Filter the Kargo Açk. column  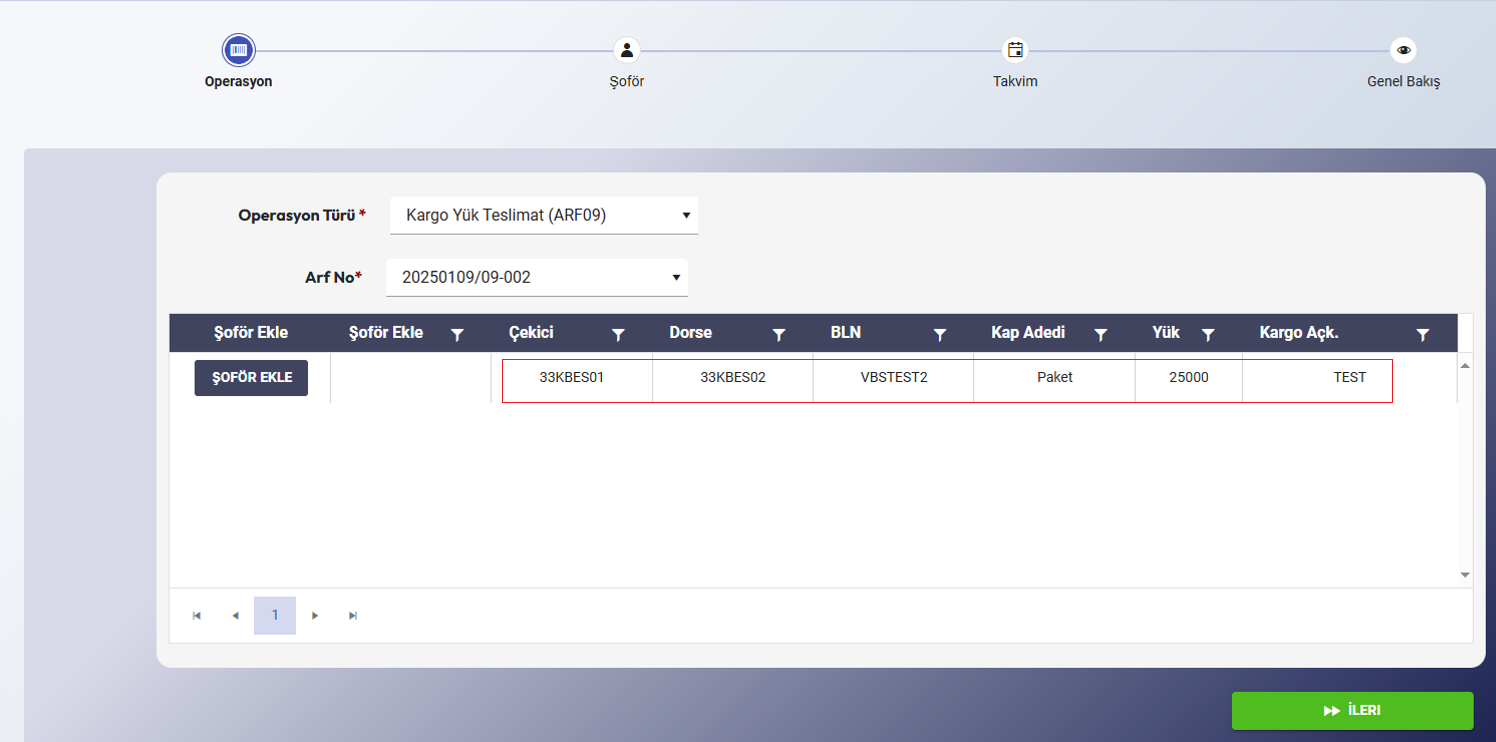(1423, 335)
